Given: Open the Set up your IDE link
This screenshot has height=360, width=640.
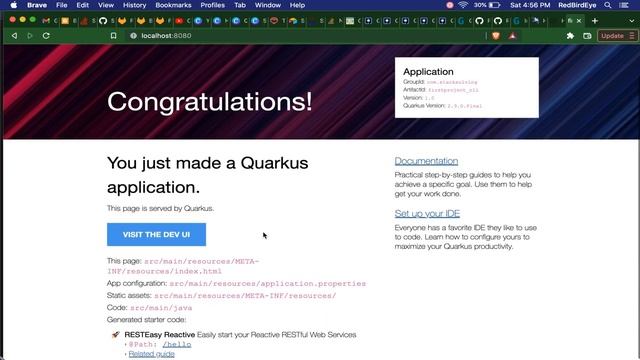Looking at the screenshot, I should point(427,213).
